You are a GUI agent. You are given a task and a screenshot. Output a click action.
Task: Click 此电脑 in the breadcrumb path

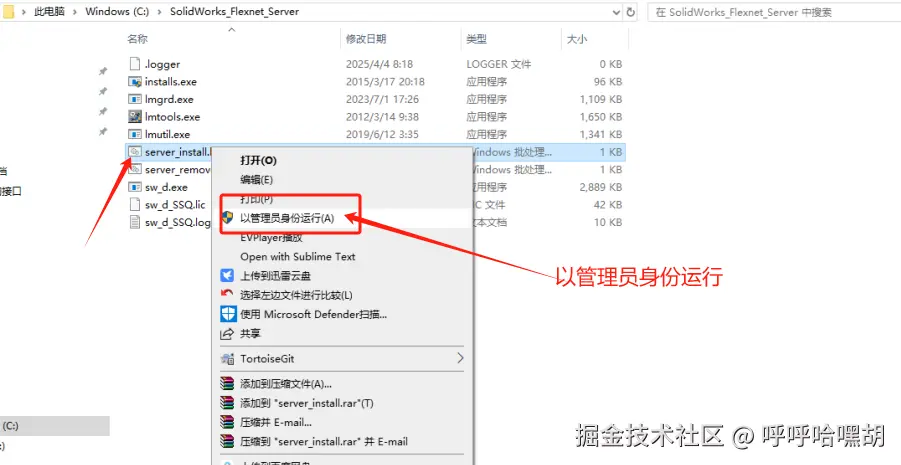pyautogui.click(x=50, y=11)
